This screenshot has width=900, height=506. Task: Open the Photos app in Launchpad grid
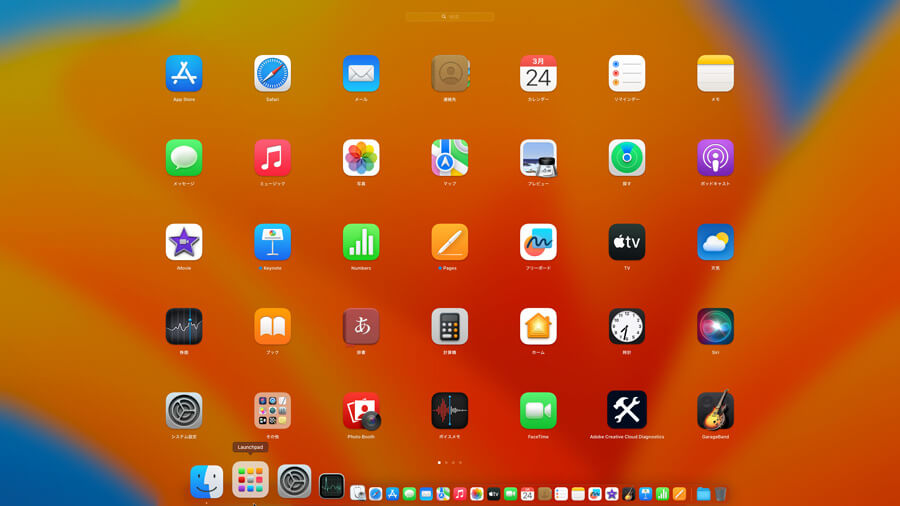pyautogui.click(x=361, y=158)
